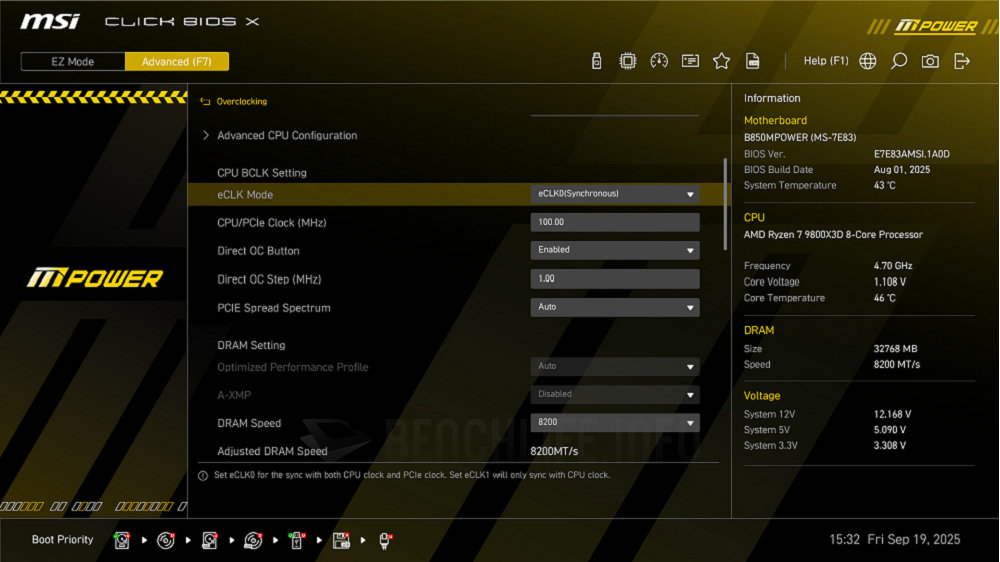The image size is (1000, 562).
Task: Click the BIOS build date Aug 01, 2025
Action: (902, 170)
